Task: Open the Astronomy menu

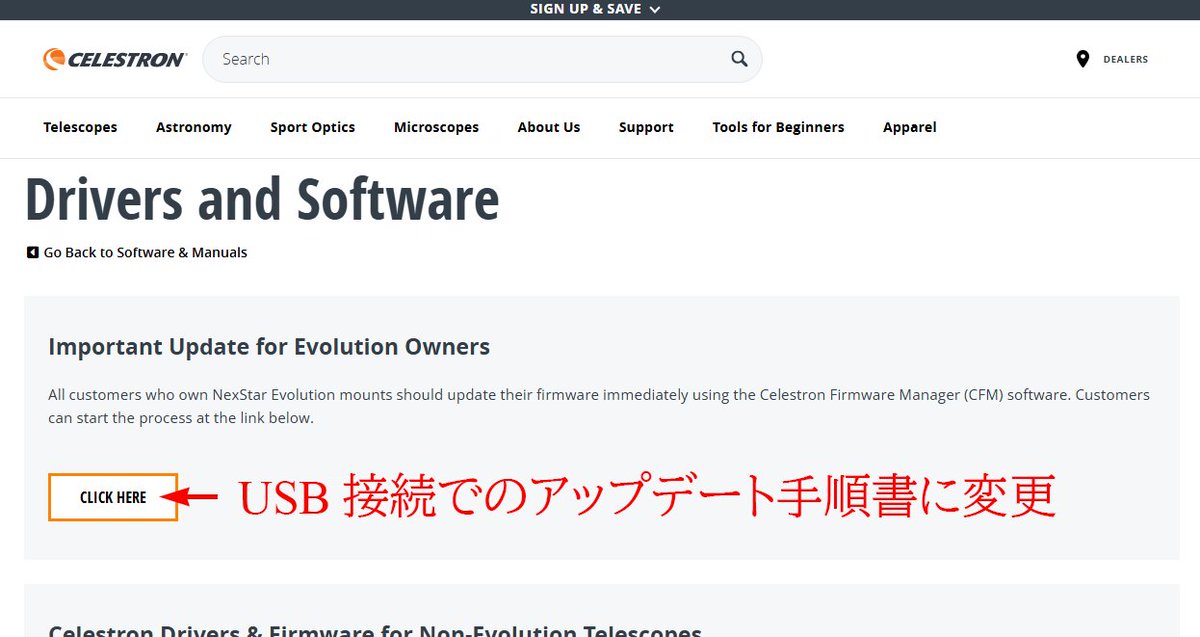Action: (x=194, y=127)
